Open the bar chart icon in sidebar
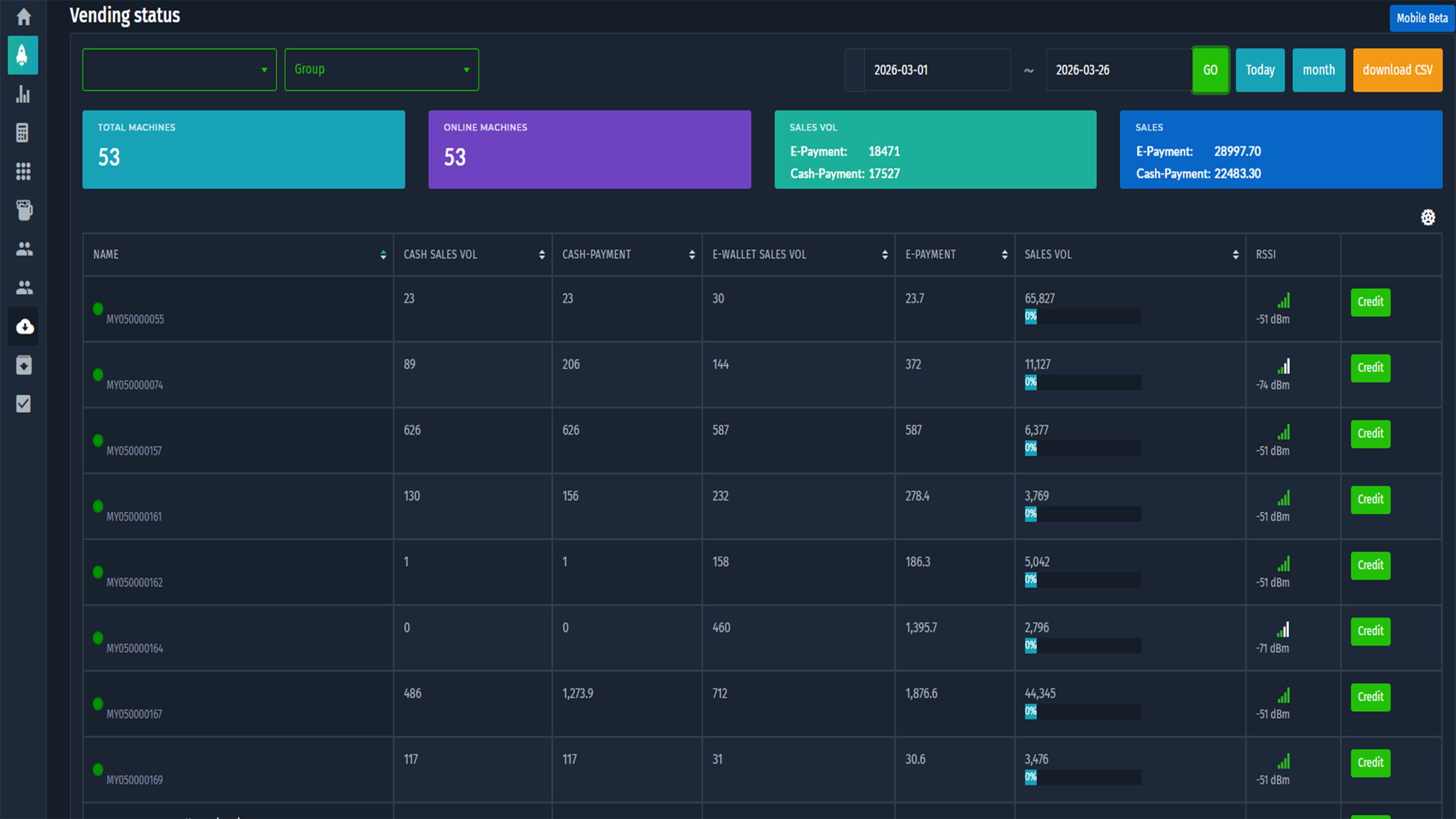 23,94
